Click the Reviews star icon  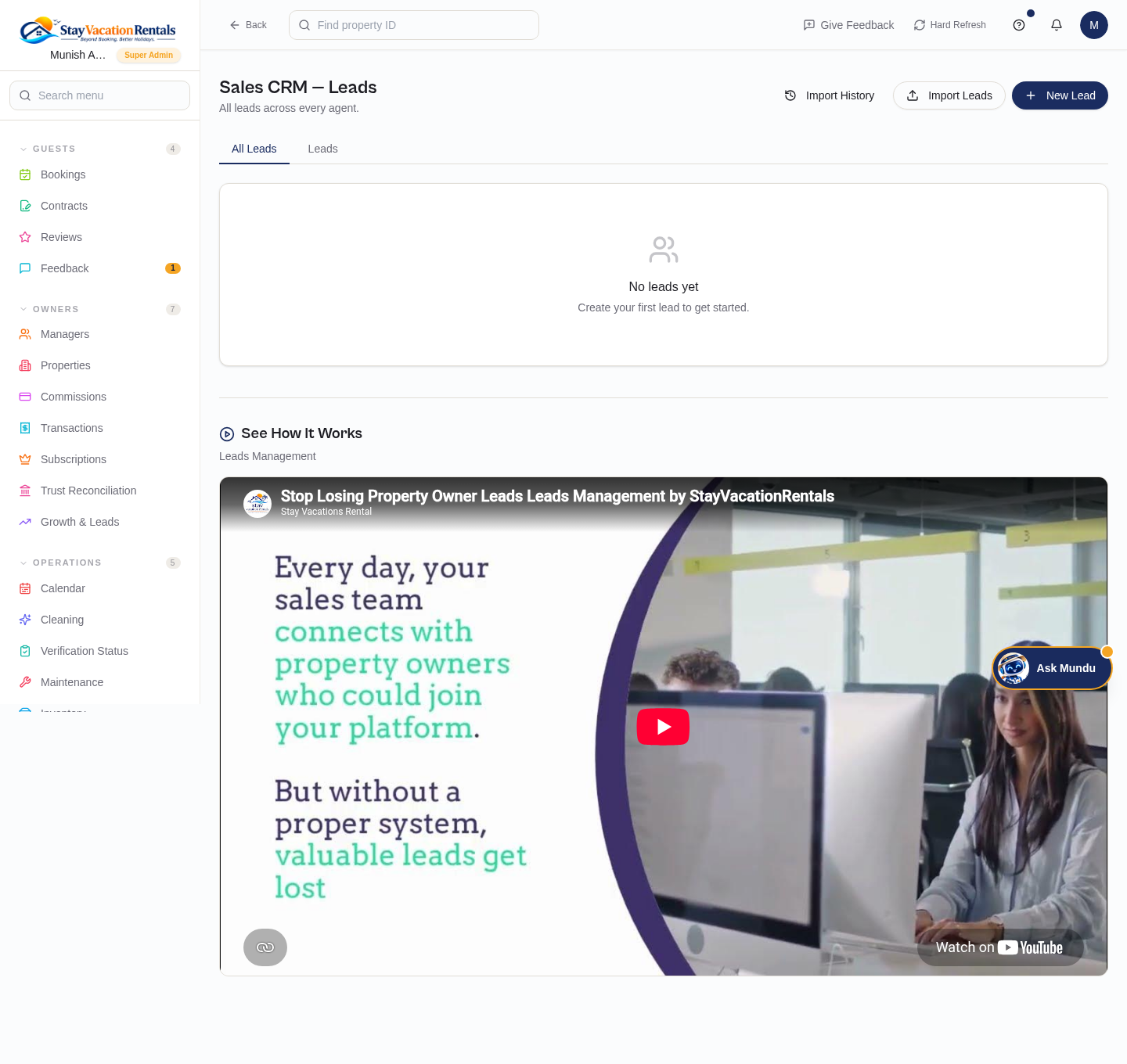pos(25,237)
